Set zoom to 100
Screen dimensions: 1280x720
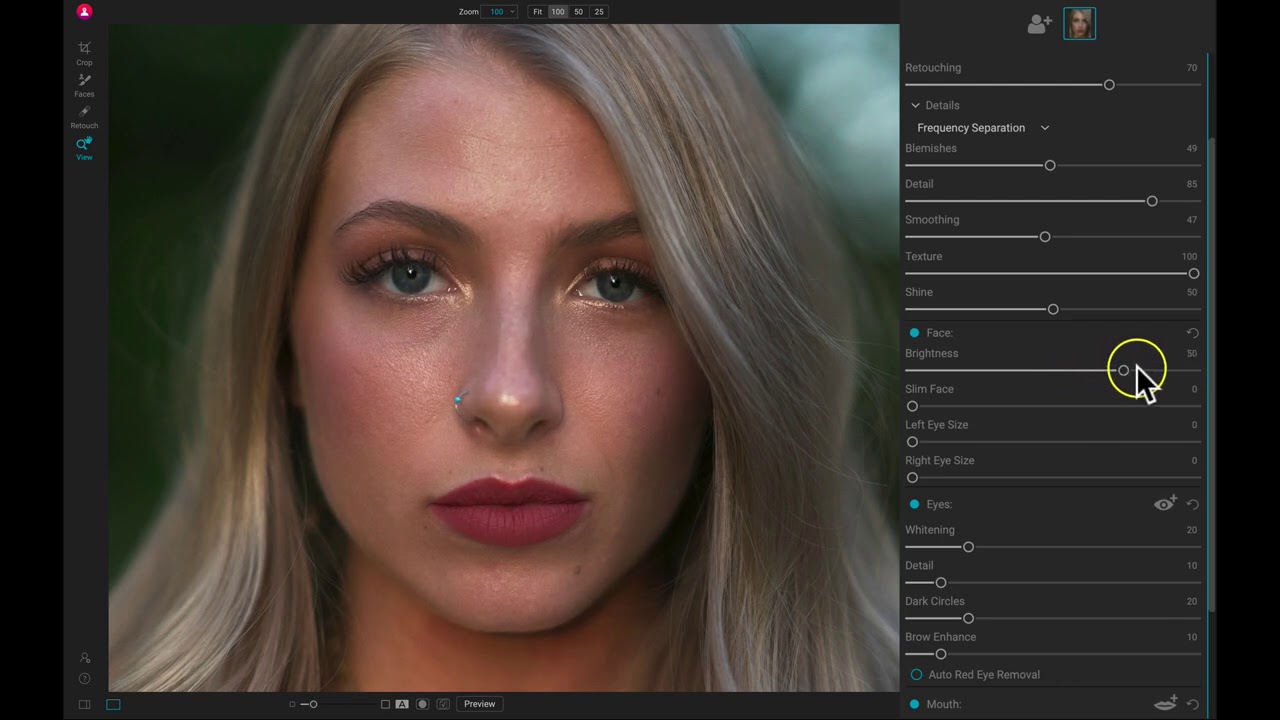pos(558,12)
